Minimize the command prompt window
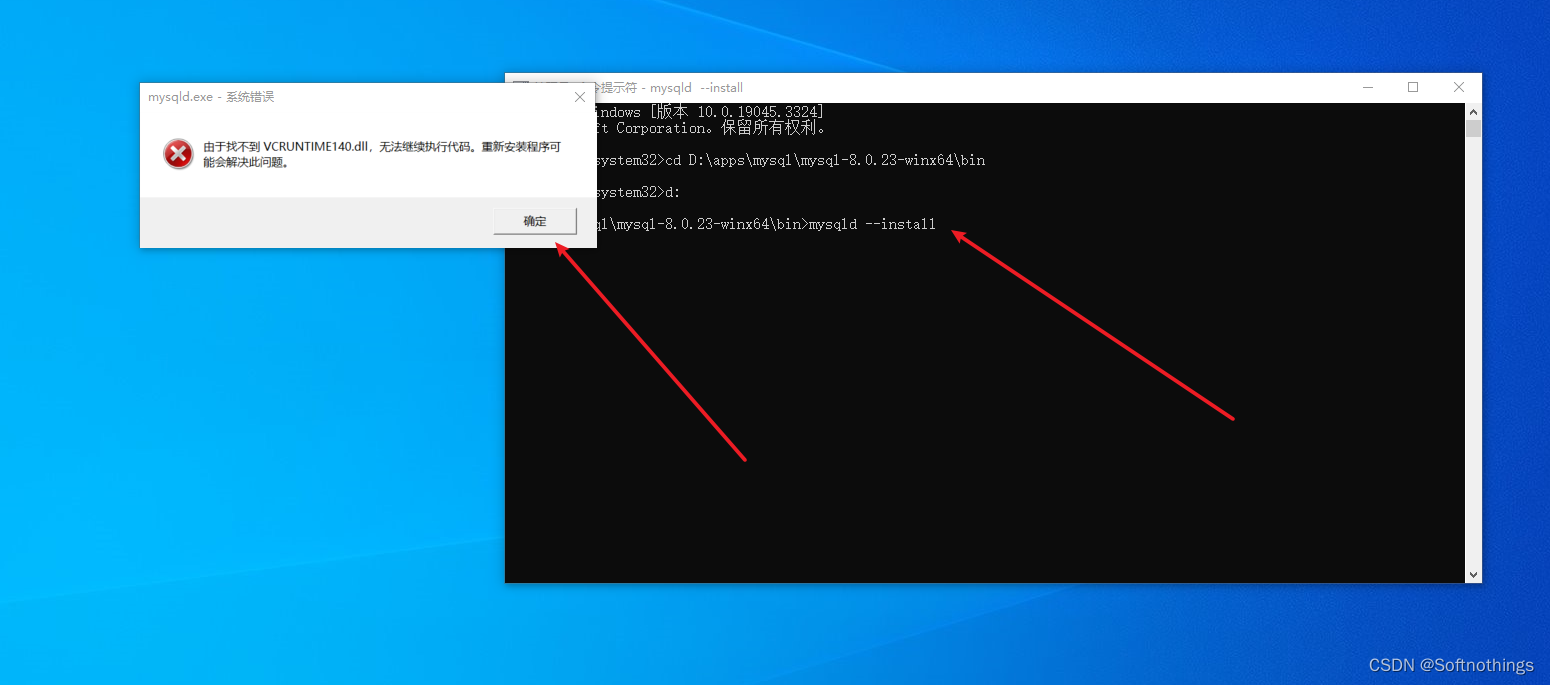Viewport: 1550px width, 685px height. 1367,88
